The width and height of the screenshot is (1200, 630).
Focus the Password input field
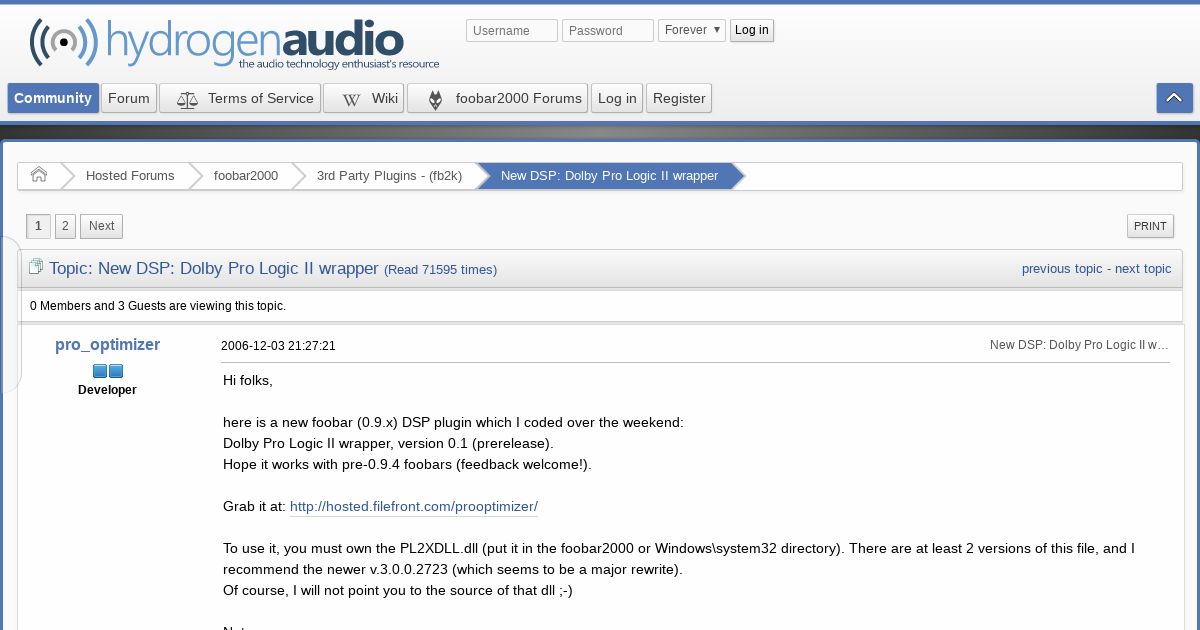(x=608, y=31)
